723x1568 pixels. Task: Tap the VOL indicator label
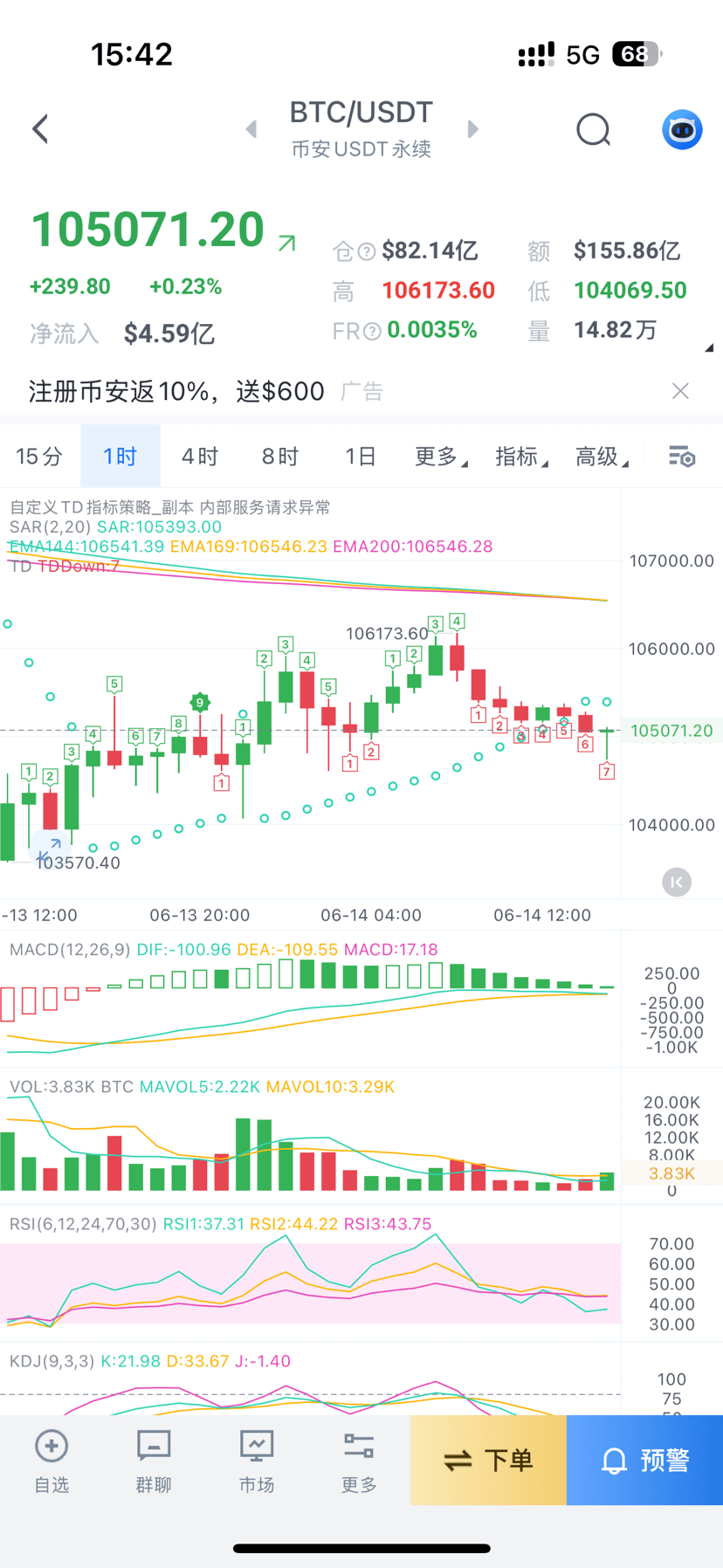coord(71,1087)
